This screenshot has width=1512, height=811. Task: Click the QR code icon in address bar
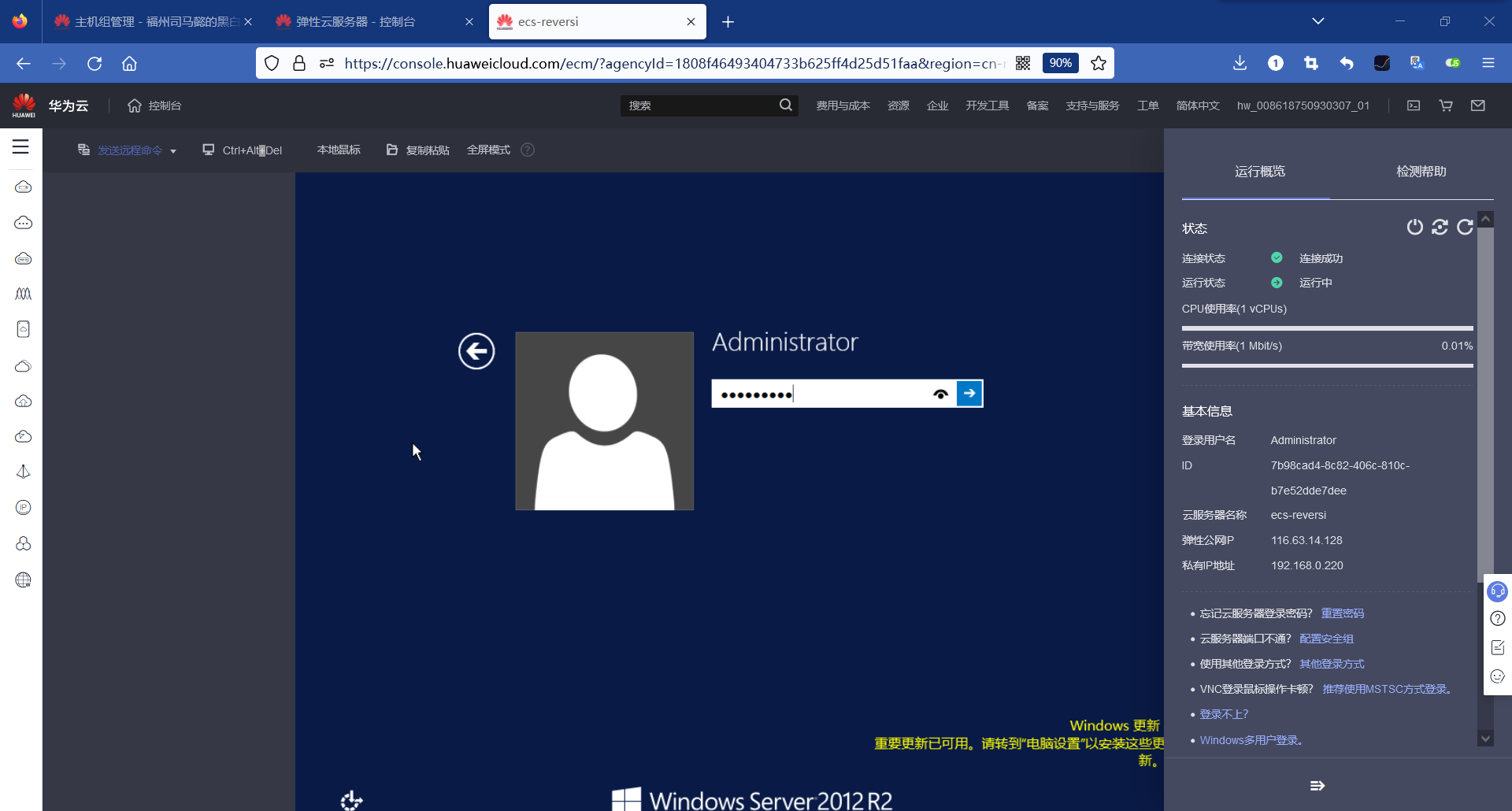click(1023, 63)
